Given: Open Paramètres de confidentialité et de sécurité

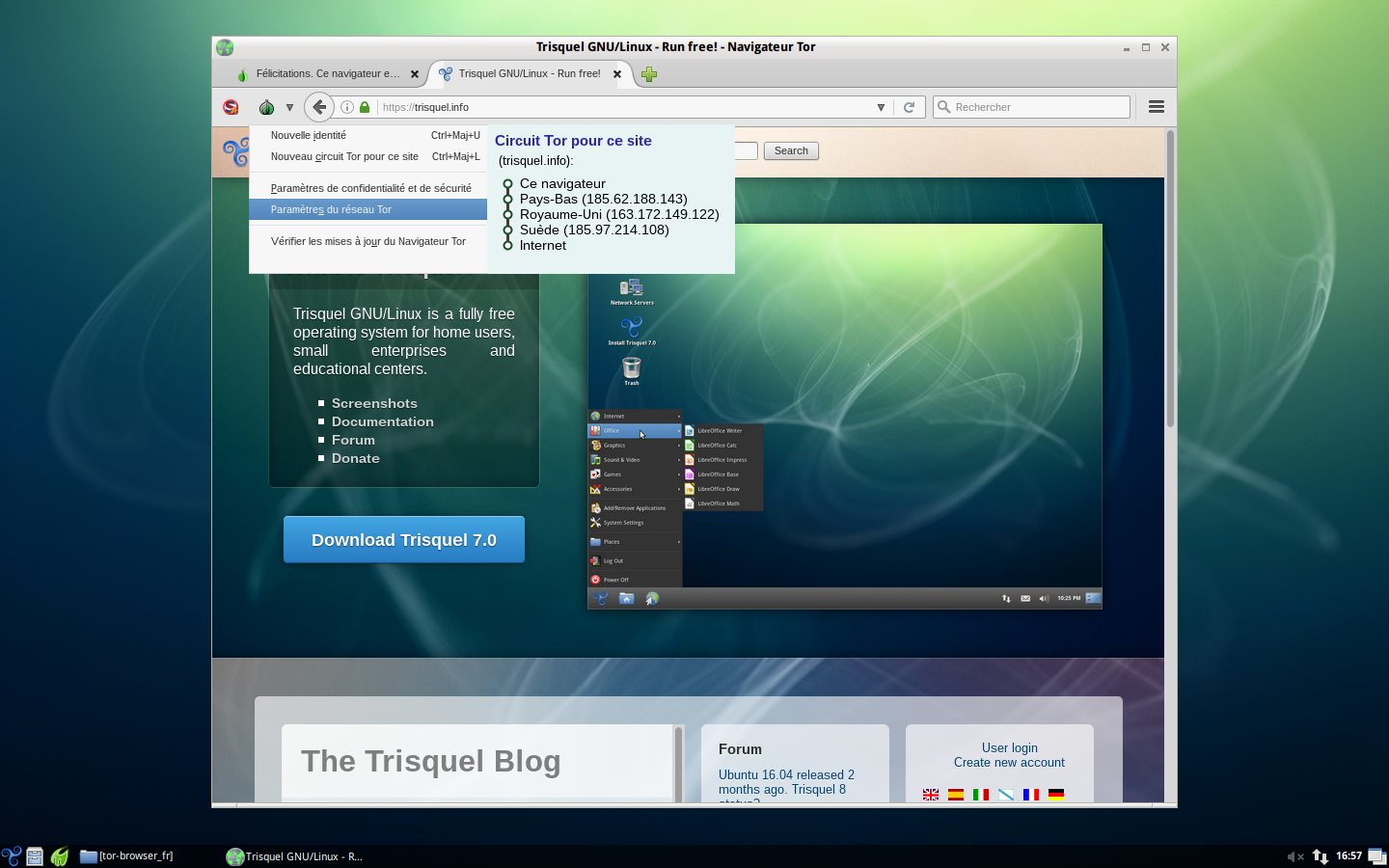Looking at the screenshot, I should (x=368, y=188).
